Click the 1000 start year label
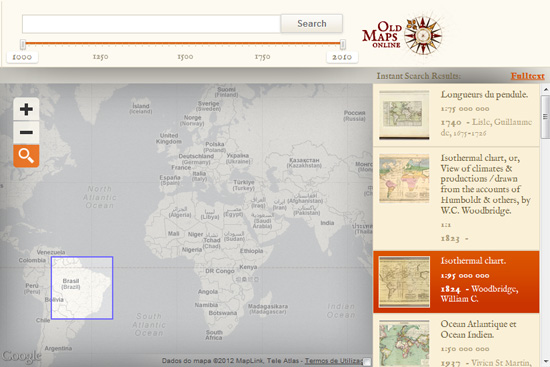Viewport: 550px width, 367px height. coord(22,57)
